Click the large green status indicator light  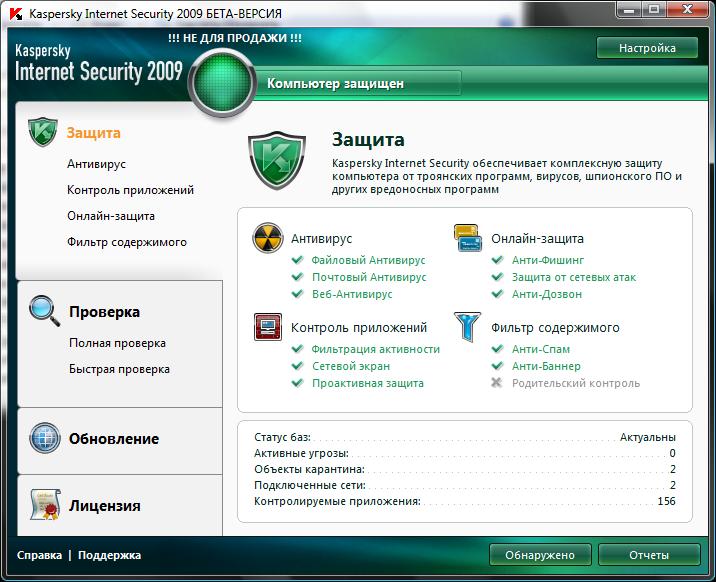click(x=223, y=83)
